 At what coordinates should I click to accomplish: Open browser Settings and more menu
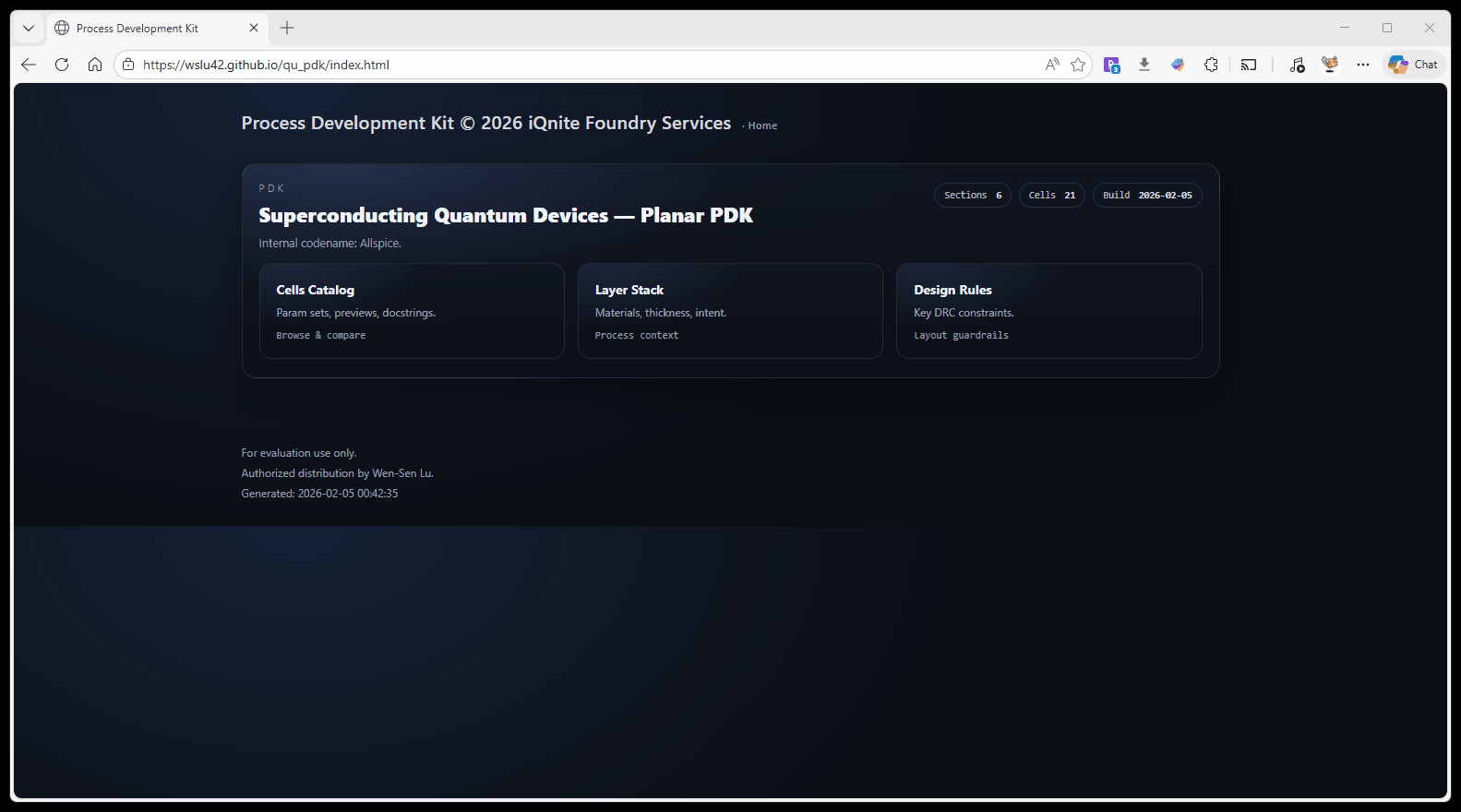click(x=1363, y=65)
